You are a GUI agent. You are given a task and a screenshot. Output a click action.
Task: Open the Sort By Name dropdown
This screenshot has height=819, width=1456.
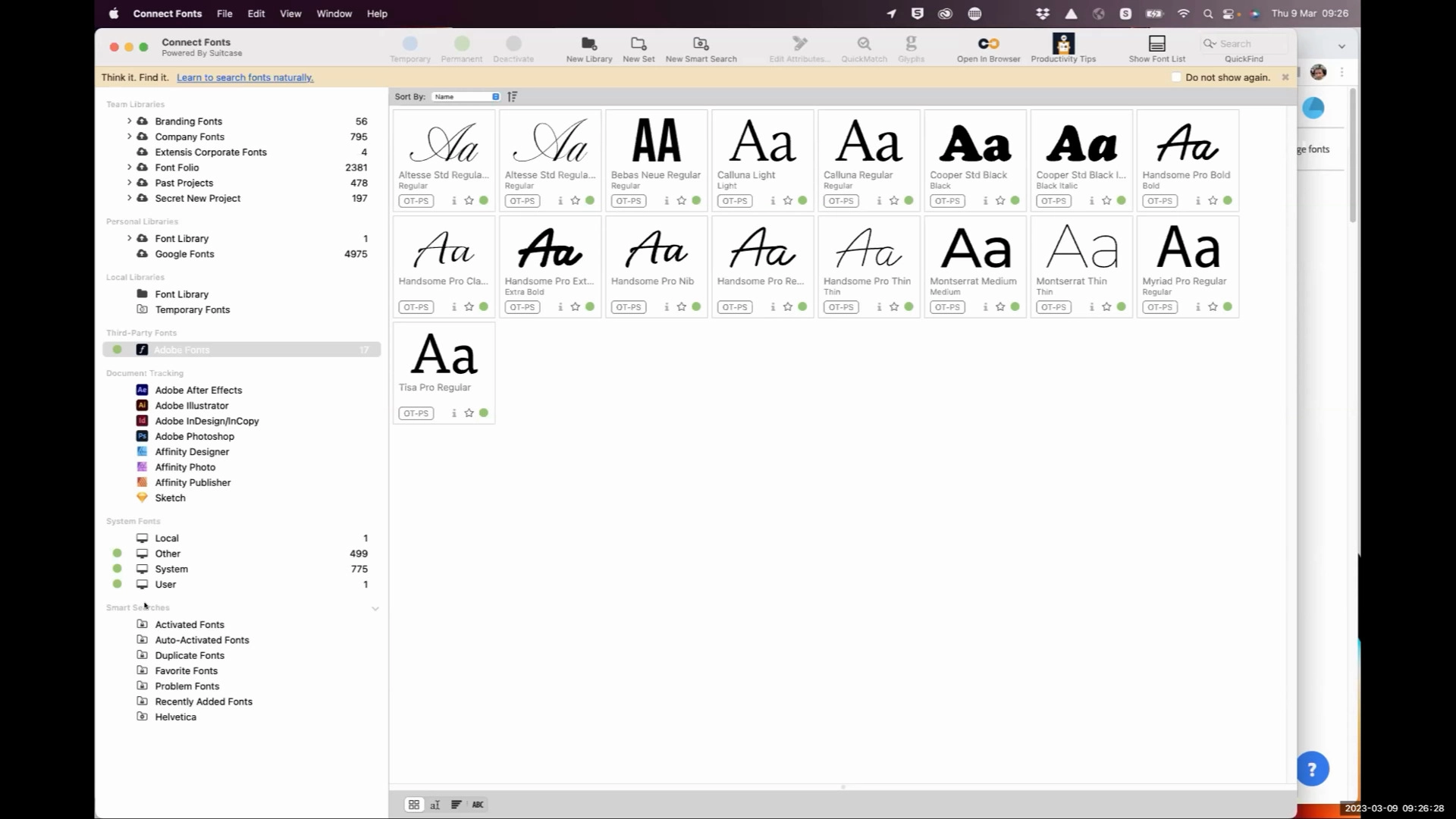[x=466, y=96]
